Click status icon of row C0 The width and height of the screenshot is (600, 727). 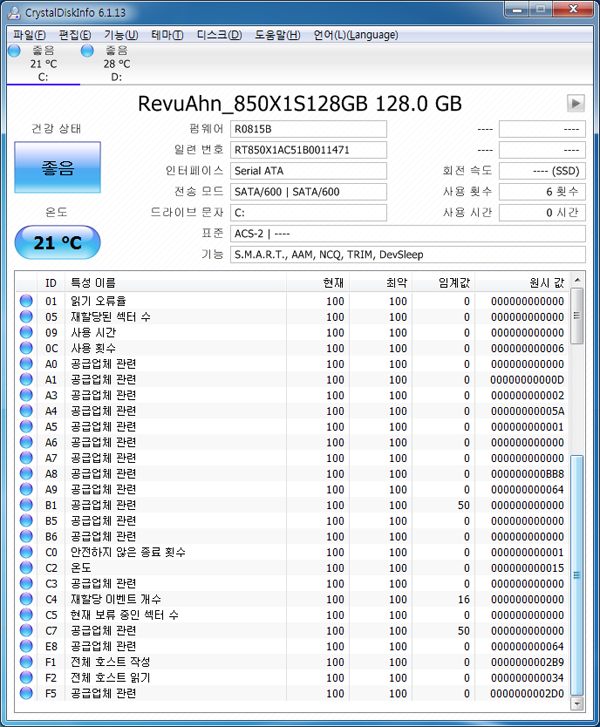pos(26,552)
